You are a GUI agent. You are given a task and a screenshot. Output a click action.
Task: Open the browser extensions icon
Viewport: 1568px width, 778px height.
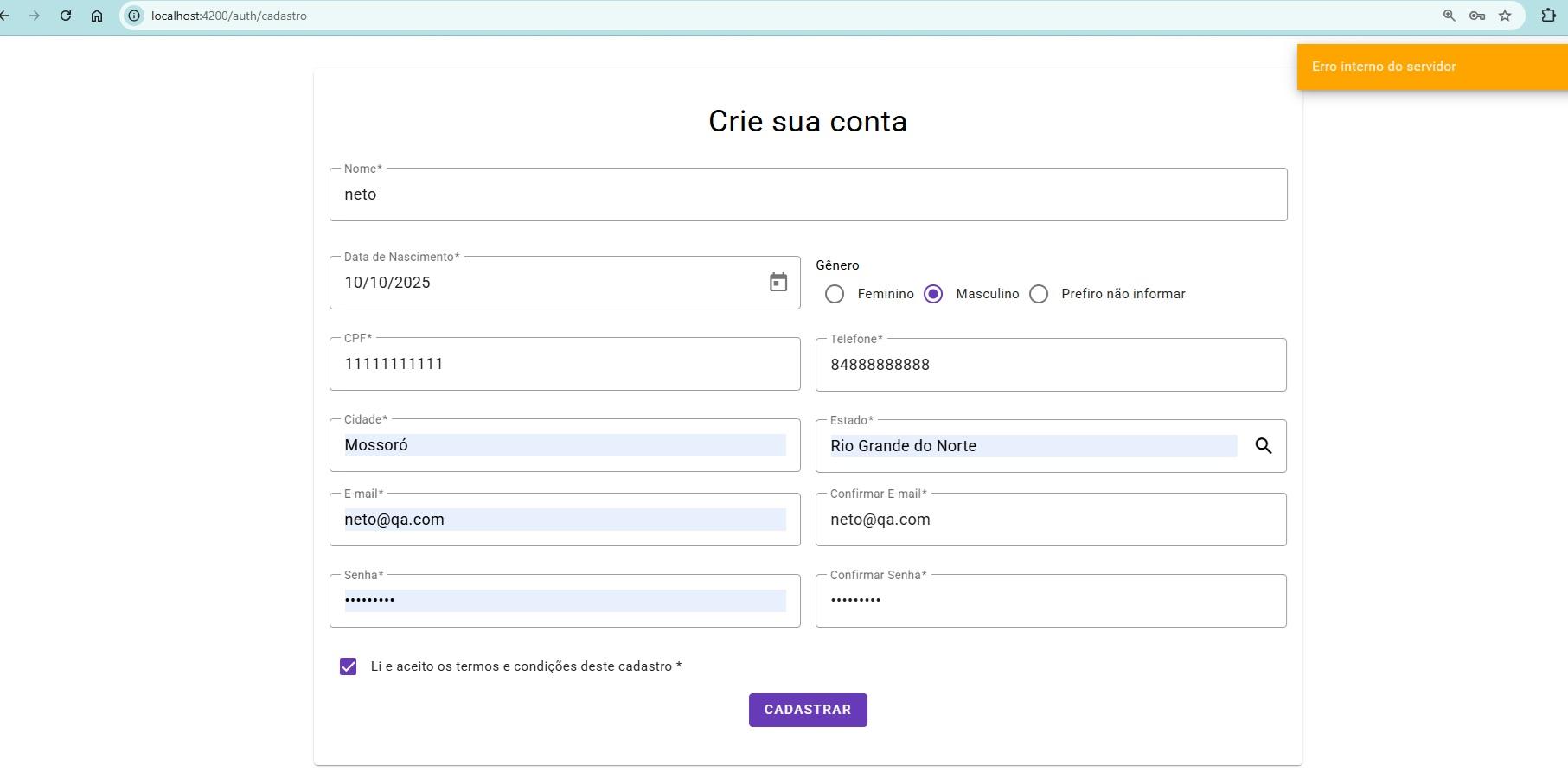point(1548,15)
